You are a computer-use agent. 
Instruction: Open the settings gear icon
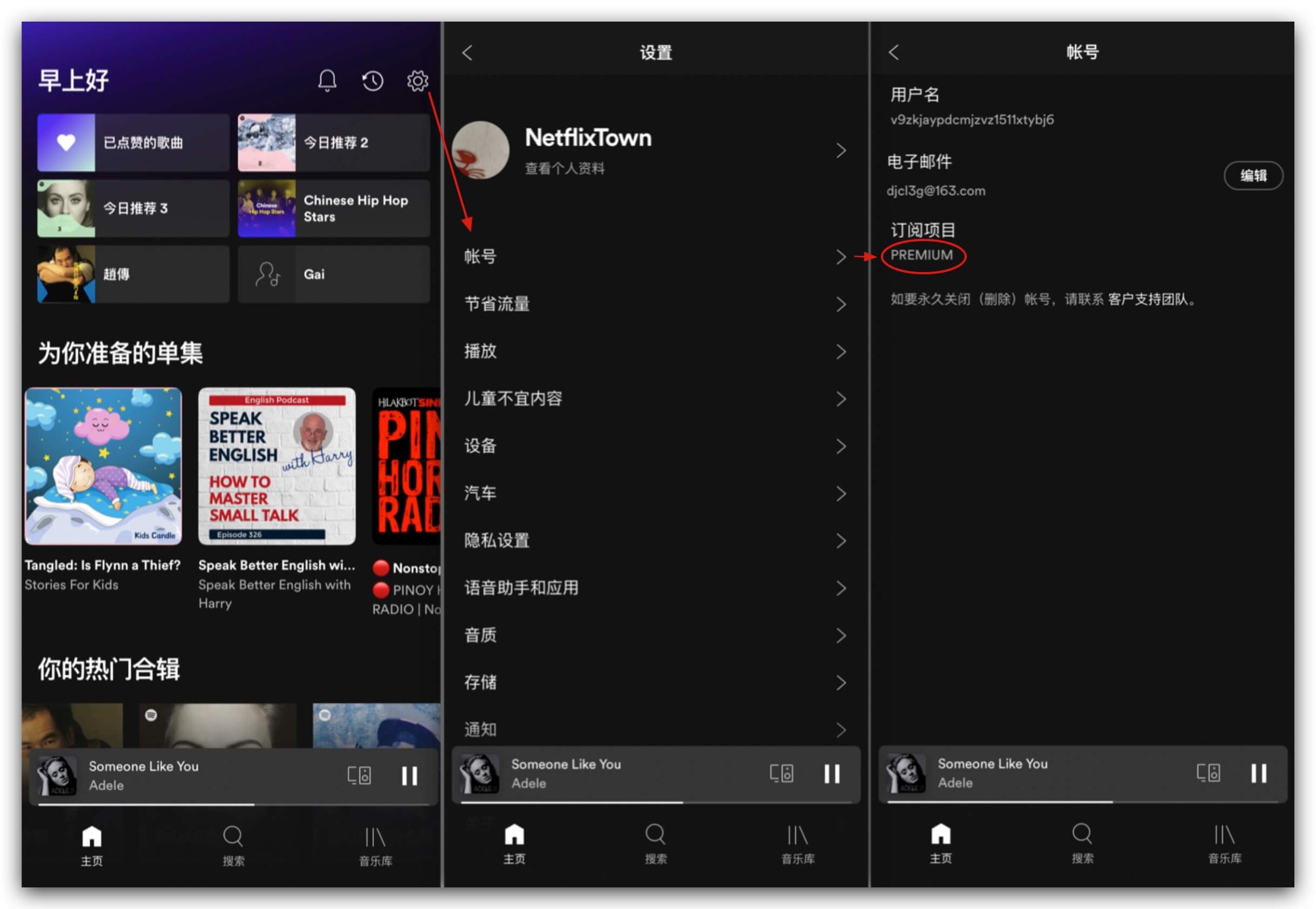coord(417,81)
